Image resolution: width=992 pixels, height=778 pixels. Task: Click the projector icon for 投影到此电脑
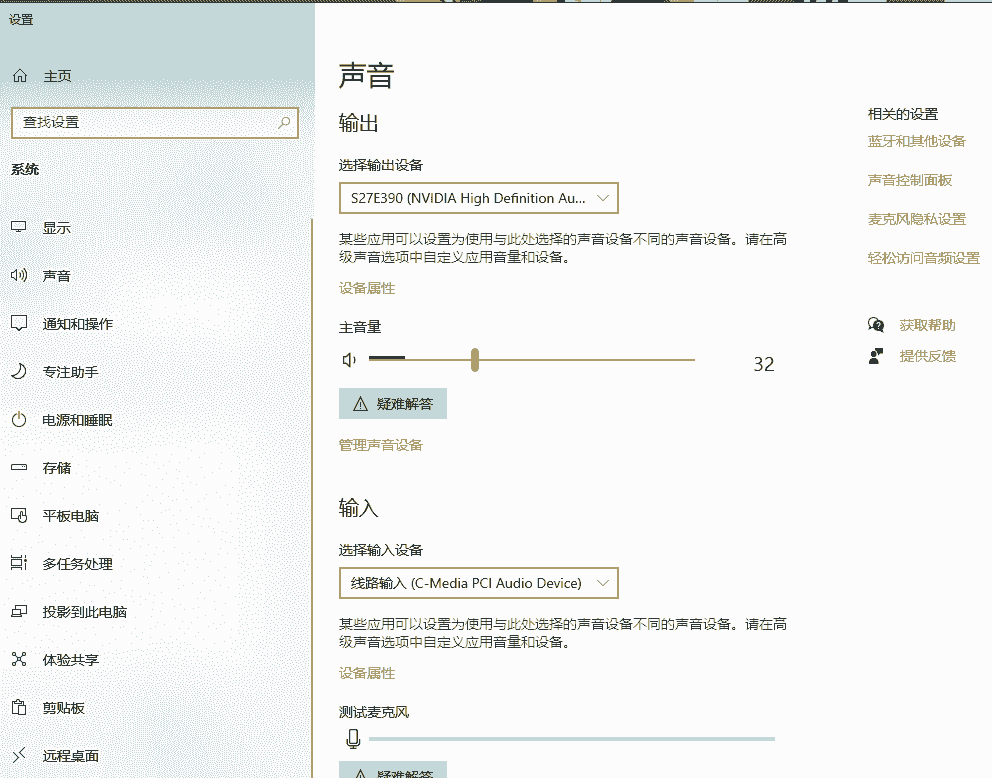[x=19, y=612]
